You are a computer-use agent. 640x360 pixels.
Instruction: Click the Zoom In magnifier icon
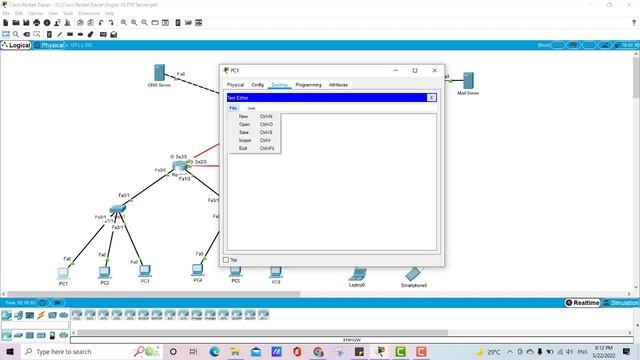(124, 23)
